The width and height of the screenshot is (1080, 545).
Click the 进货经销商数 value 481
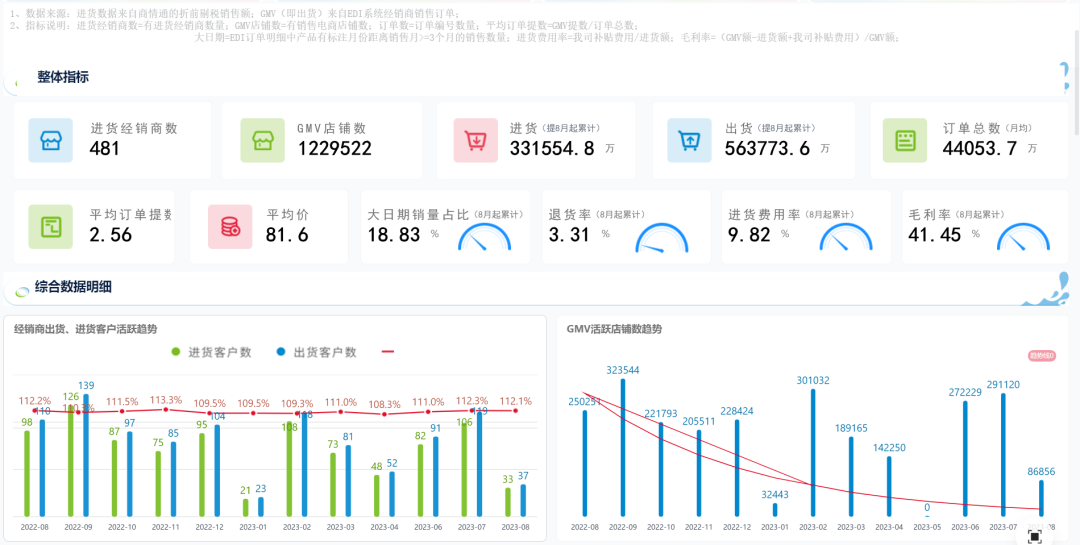click(x=105, y=148)
